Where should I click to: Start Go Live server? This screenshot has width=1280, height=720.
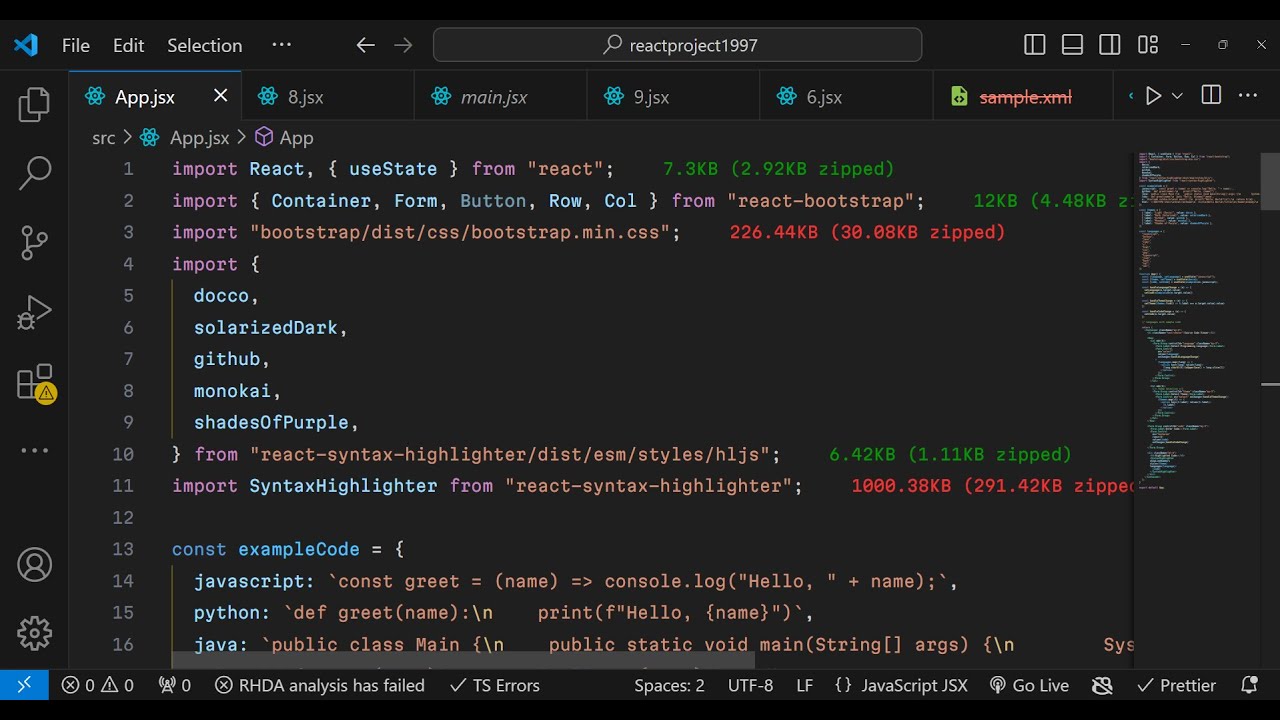click(x=1029, y=685)
